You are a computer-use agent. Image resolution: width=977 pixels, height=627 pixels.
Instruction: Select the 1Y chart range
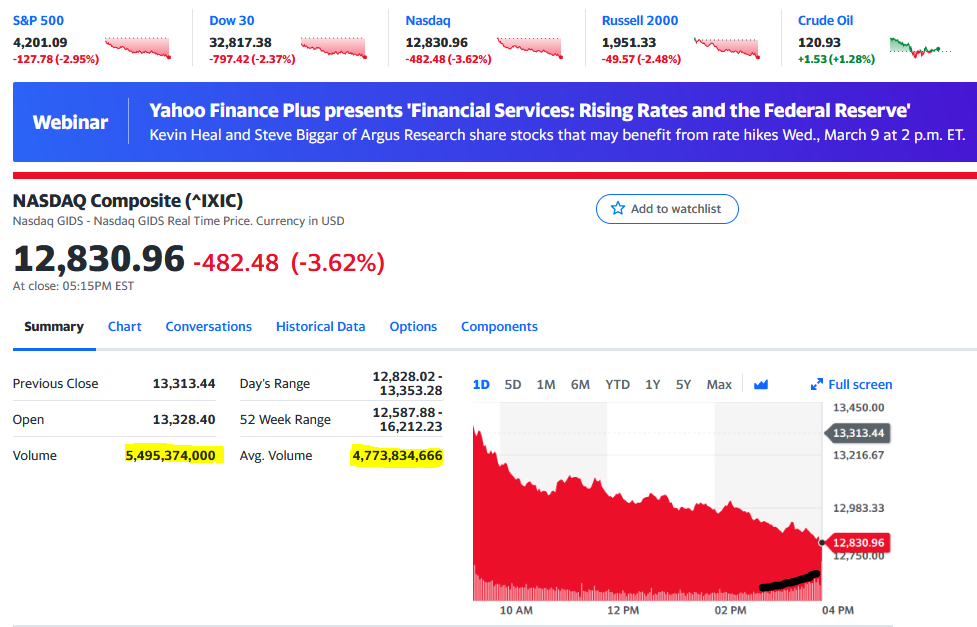pos(652,385)
